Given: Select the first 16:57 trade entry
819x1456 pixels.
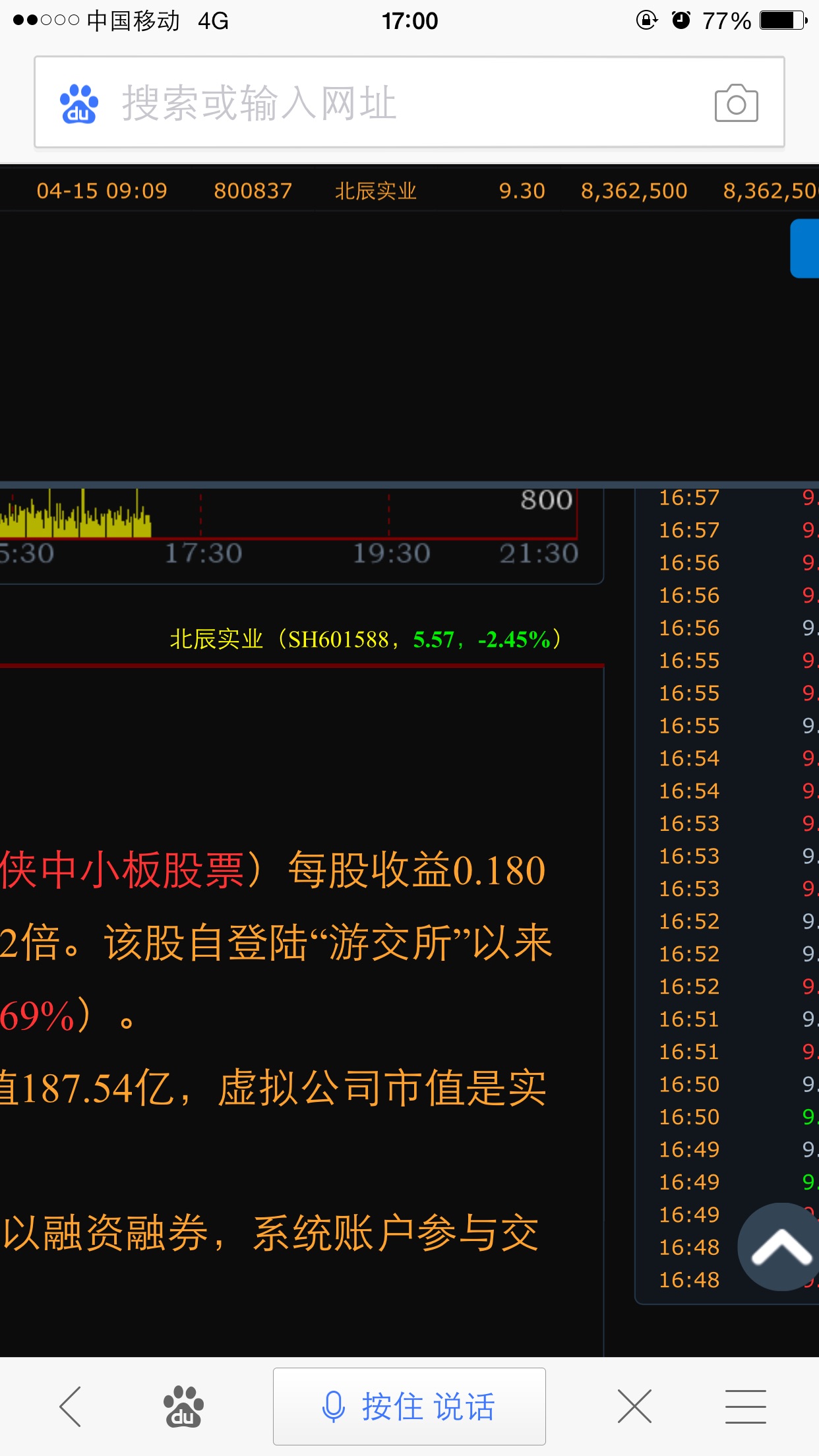Looking at the screenshot, I should point(689,498).
